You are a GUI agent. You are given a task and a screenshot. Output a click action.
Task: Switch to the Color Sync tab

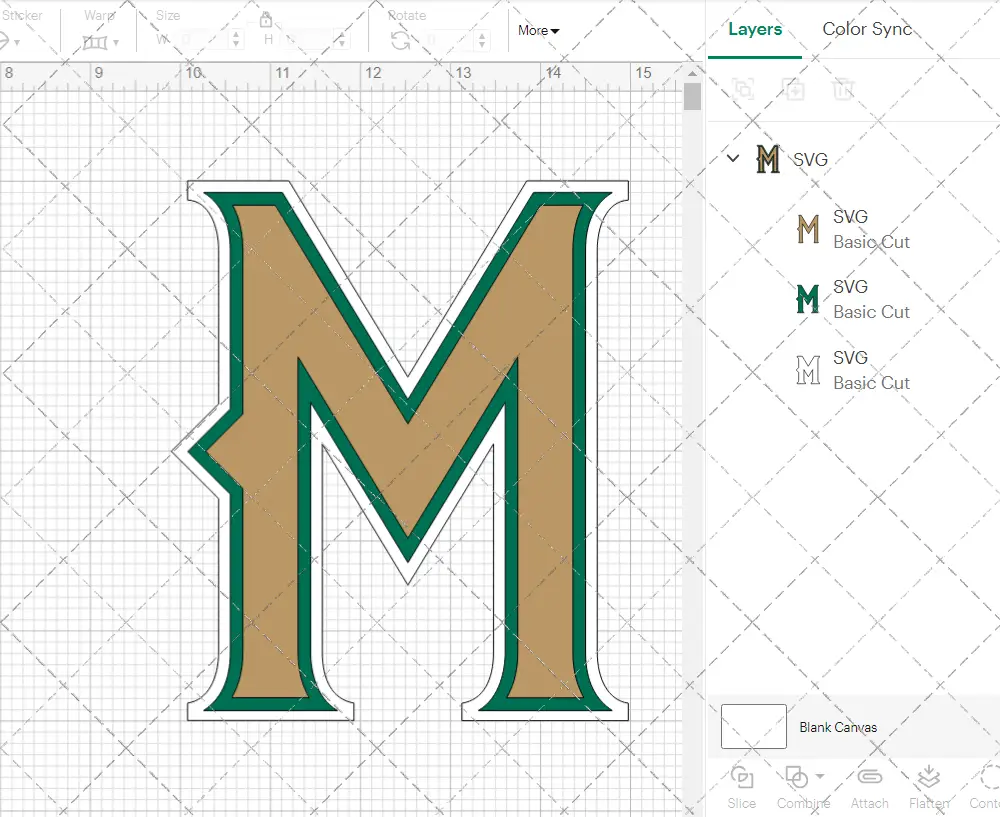point(867,29)
